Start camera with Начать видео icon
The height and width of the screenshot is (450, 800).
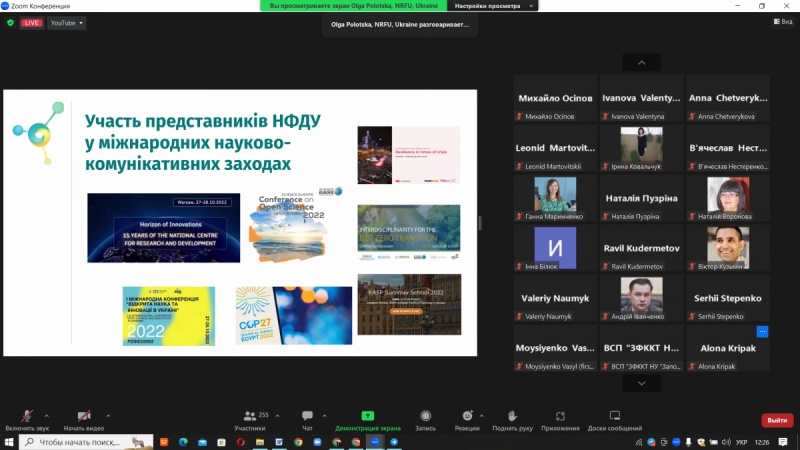[85, 416]
